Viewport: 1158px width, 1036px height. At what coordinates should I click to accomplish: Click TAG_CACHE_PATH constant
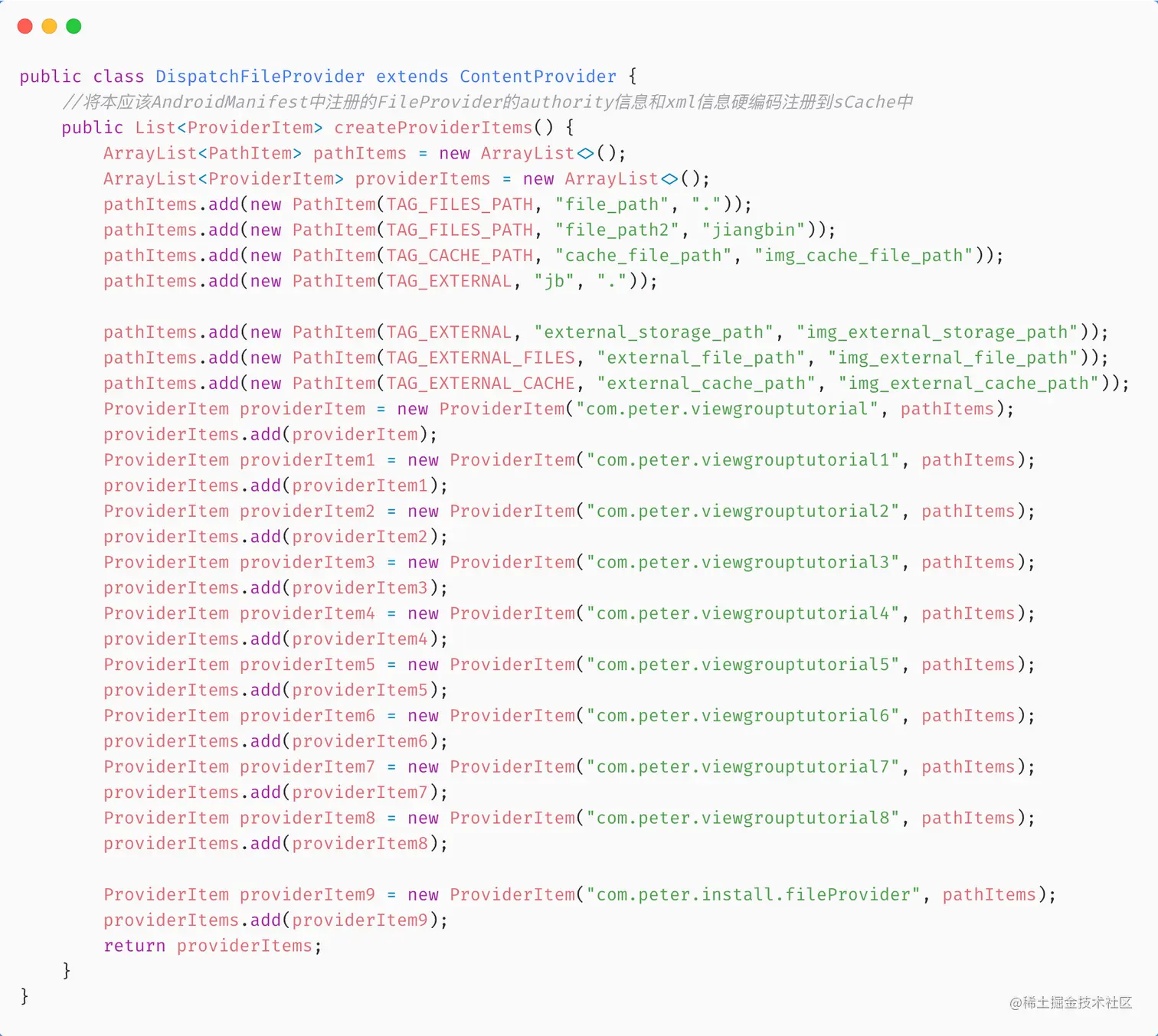460,256
